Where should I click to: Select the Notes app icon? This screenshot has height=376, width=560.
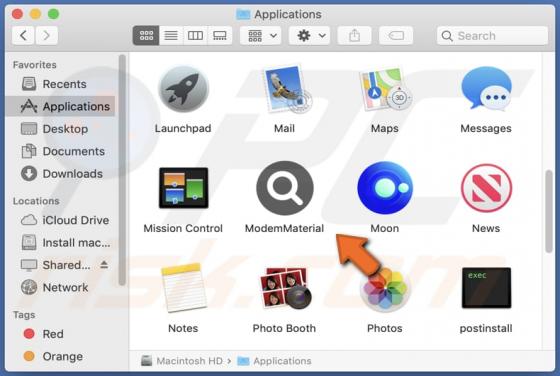pyautogui.click(x=184, y=288)
